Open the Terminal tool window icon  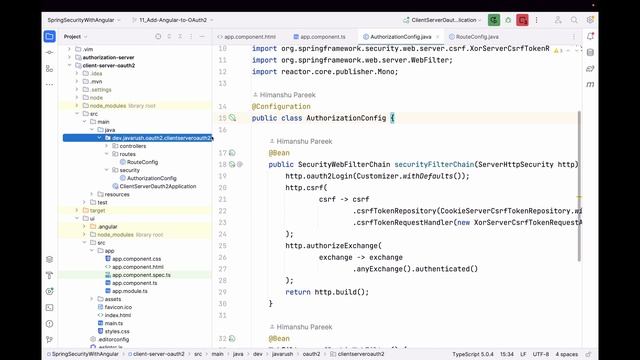coord(49,307)
